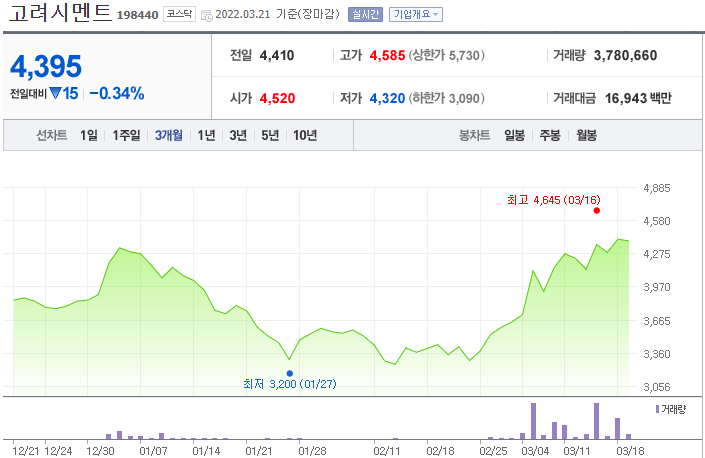
Task: Select the 10년 line chart tab
Action: [x=305, y=135]
